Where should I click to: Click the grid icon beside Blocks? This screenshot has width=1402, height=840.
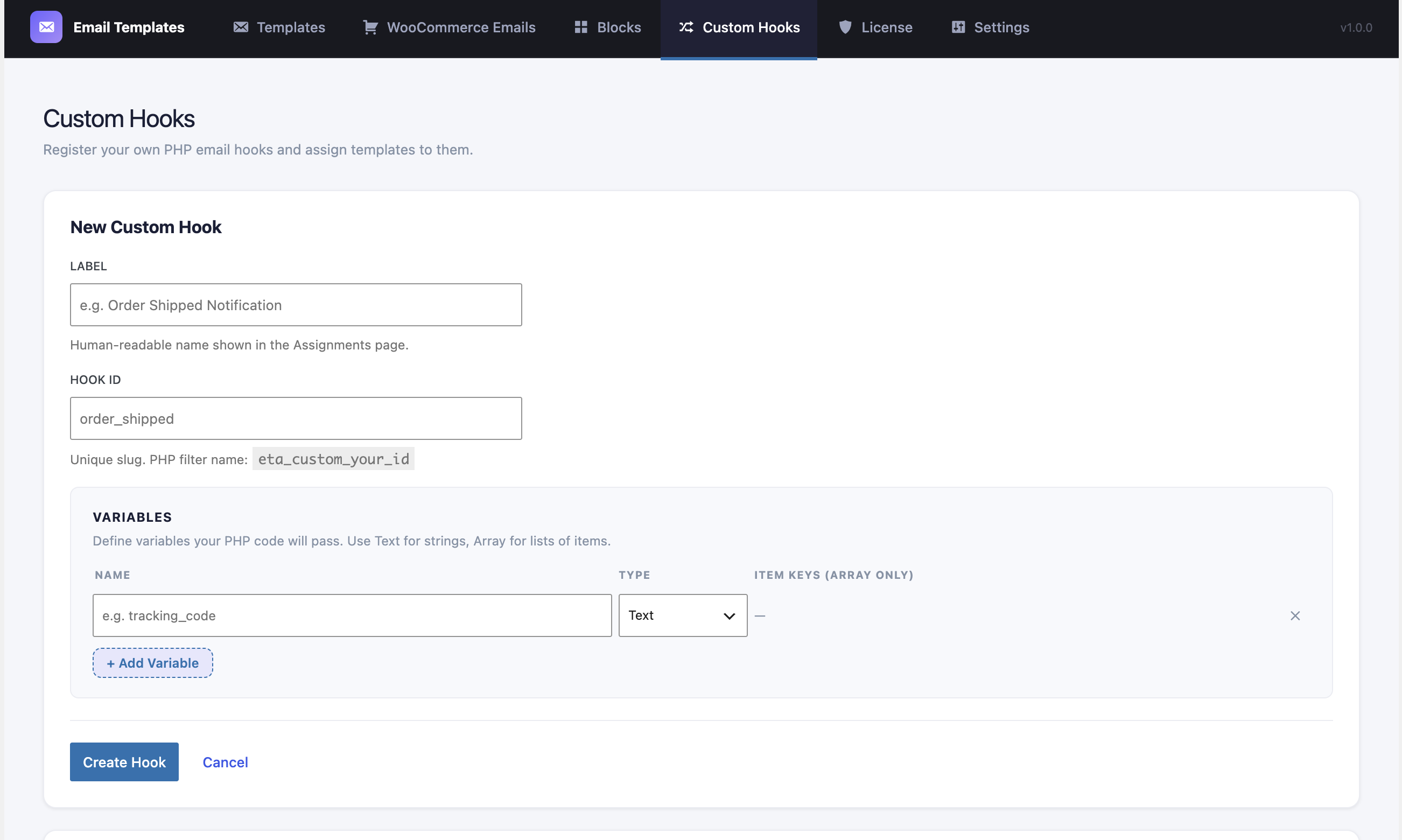[x=581, y=27]
